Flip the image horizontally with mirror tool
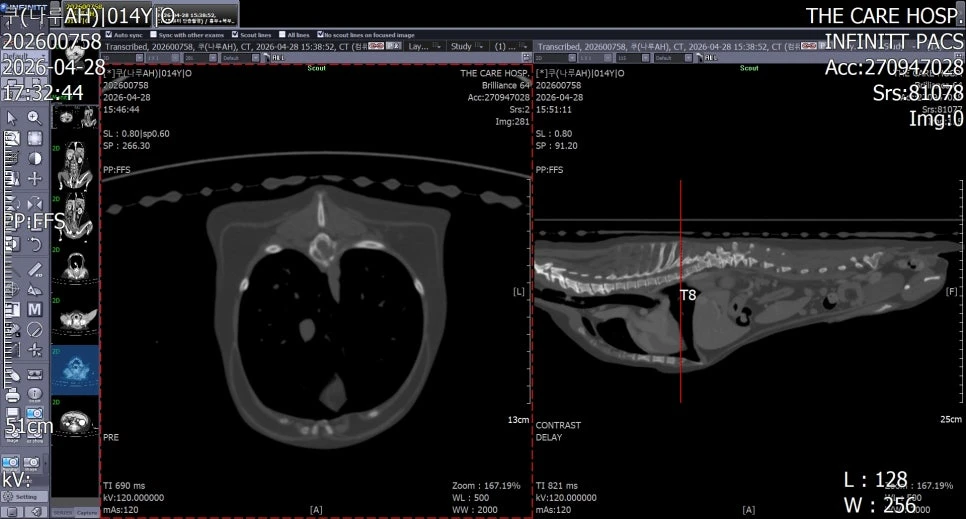The width and height of the screenshot is (966, 519). pyautogui.click(x=35, y=203)
